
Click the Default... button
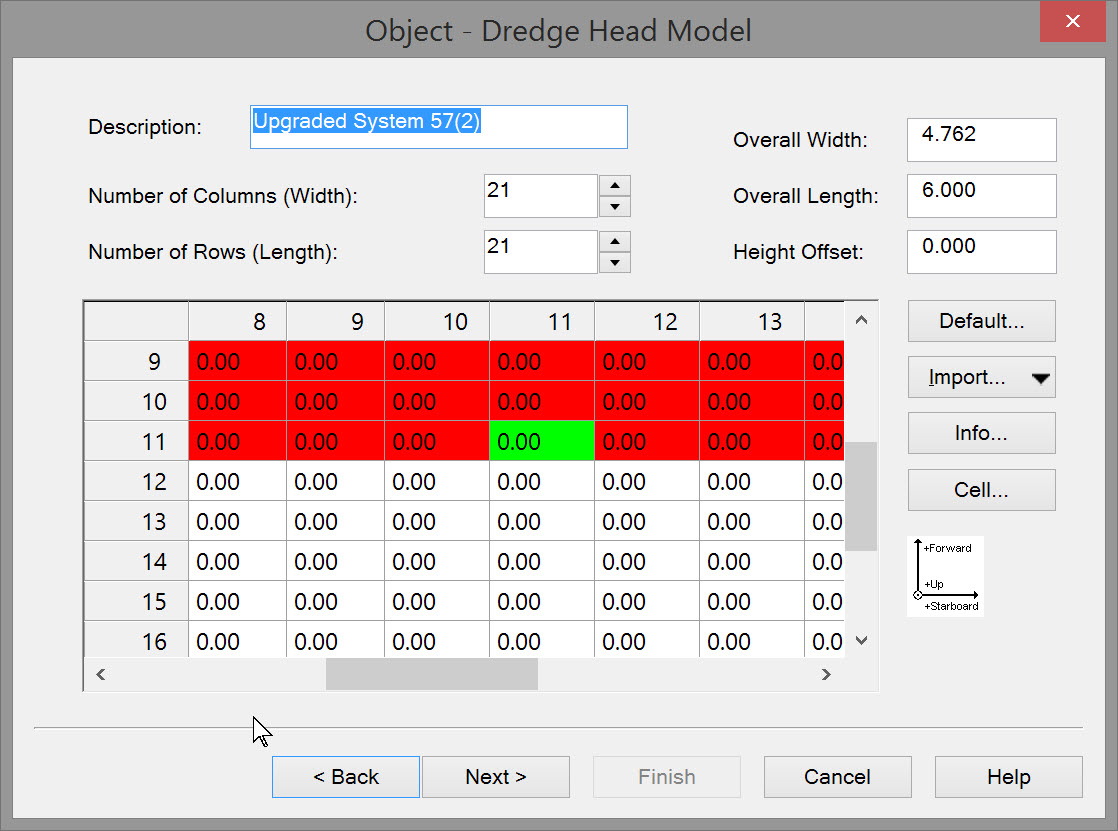point(981,322)
